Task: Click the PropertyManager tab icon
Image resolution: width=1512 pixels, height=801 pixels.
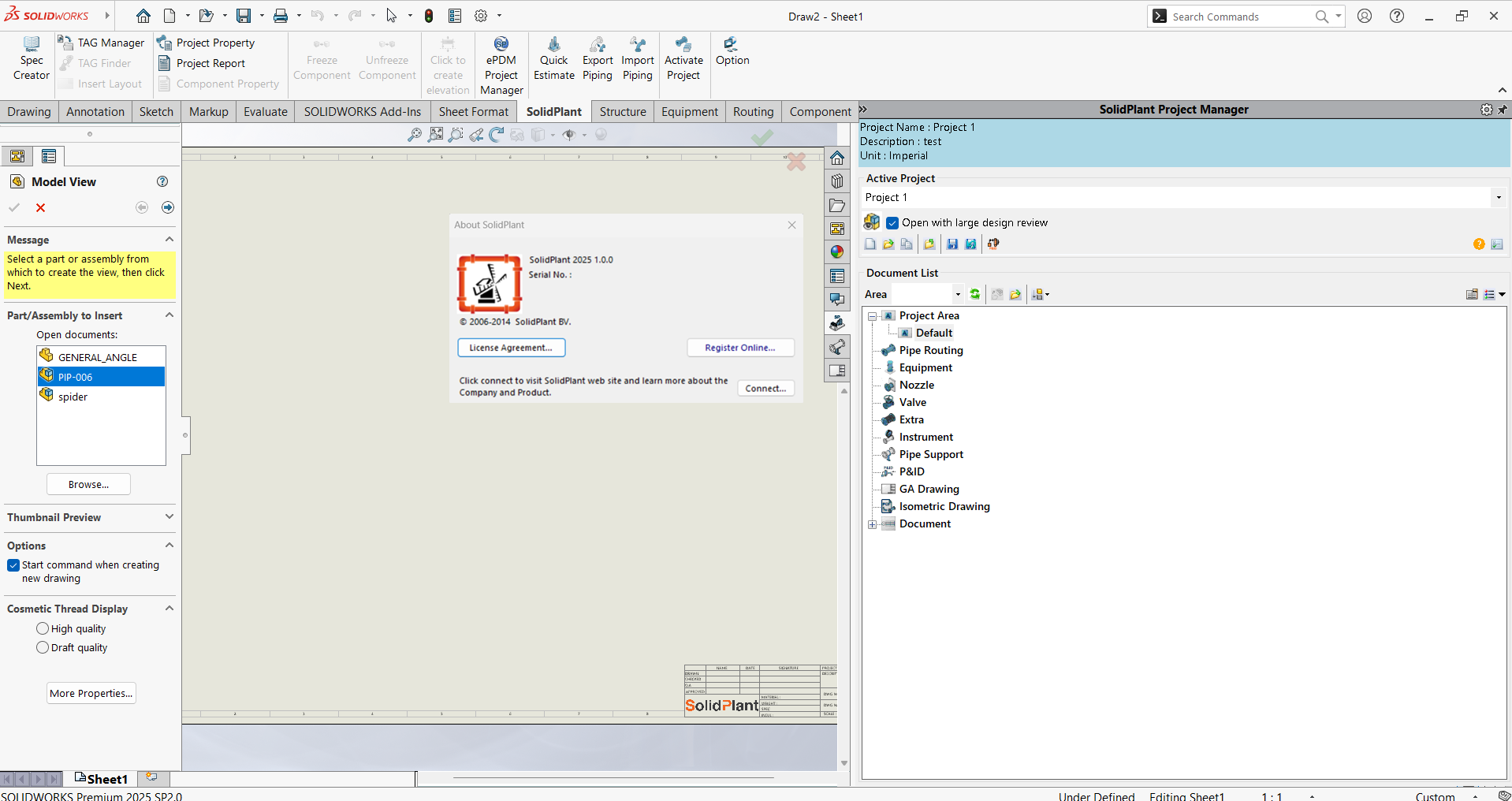Action: [x=49, y=156]
